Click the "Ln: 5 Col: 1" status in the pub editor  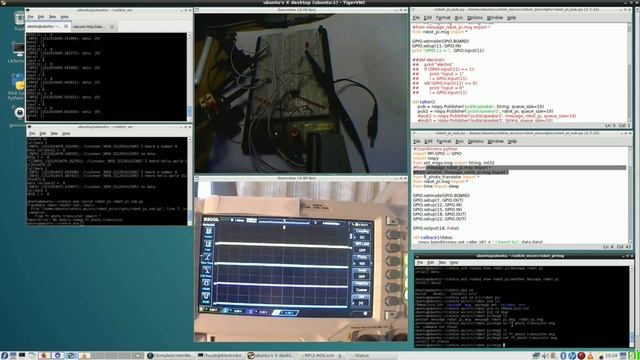618,125
